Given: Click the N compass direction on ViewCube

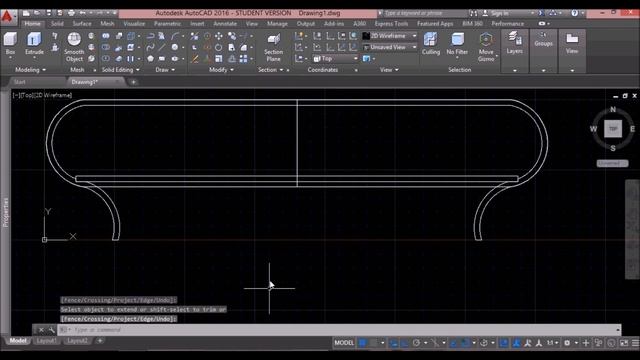Looking at the screenshot, I should (613, 109).
